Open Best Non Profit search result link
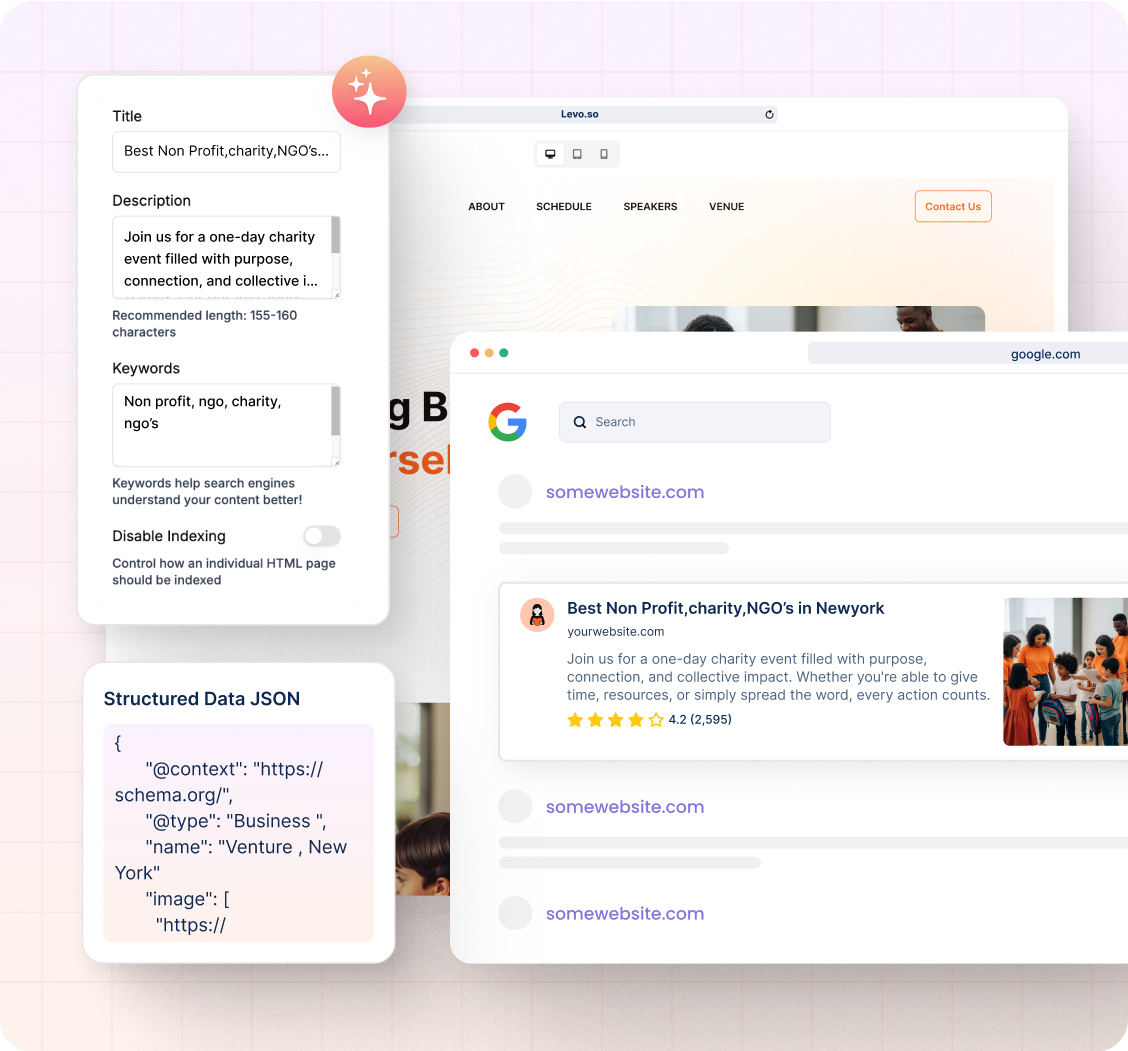This screenshot has width=1128, height=1051. pos(725,608)
